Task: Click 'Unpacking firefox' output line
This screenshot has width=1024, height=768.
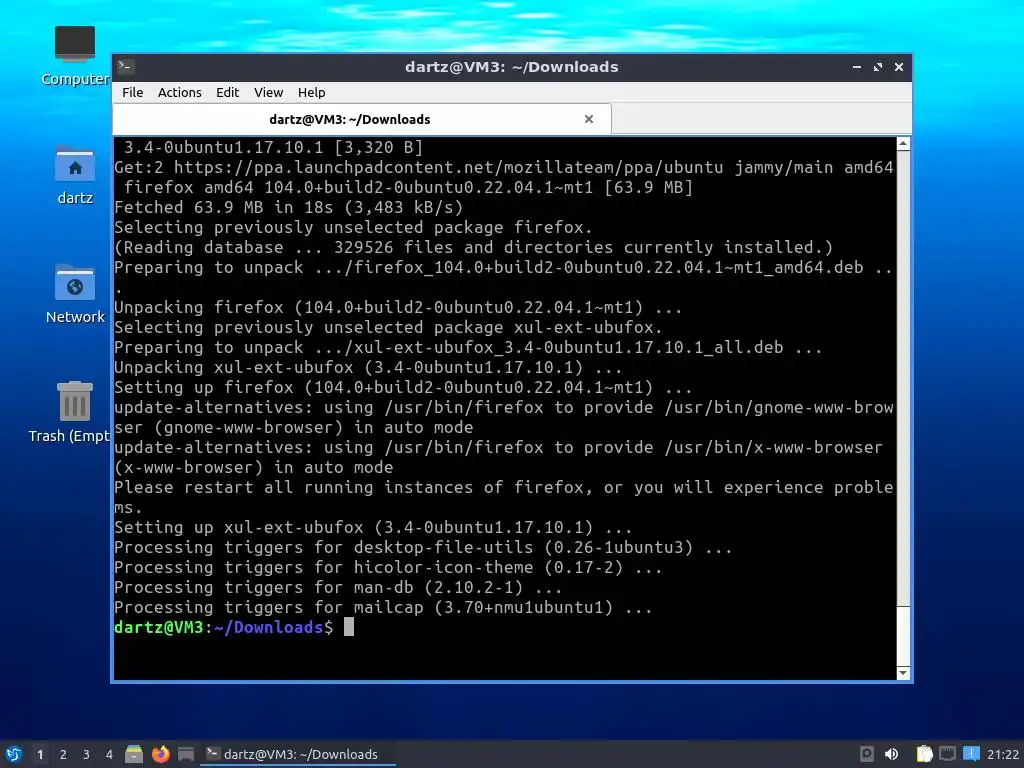Action: [398, 308]
